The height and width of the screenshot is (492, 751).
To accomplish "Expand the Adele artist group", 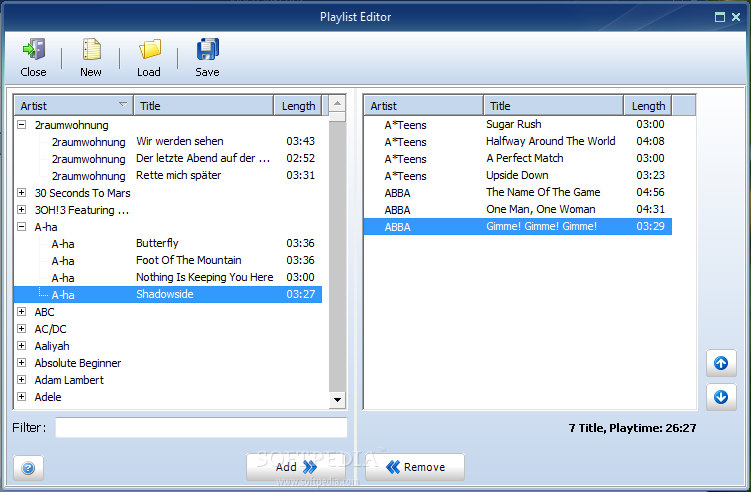I will click(22, 397).
